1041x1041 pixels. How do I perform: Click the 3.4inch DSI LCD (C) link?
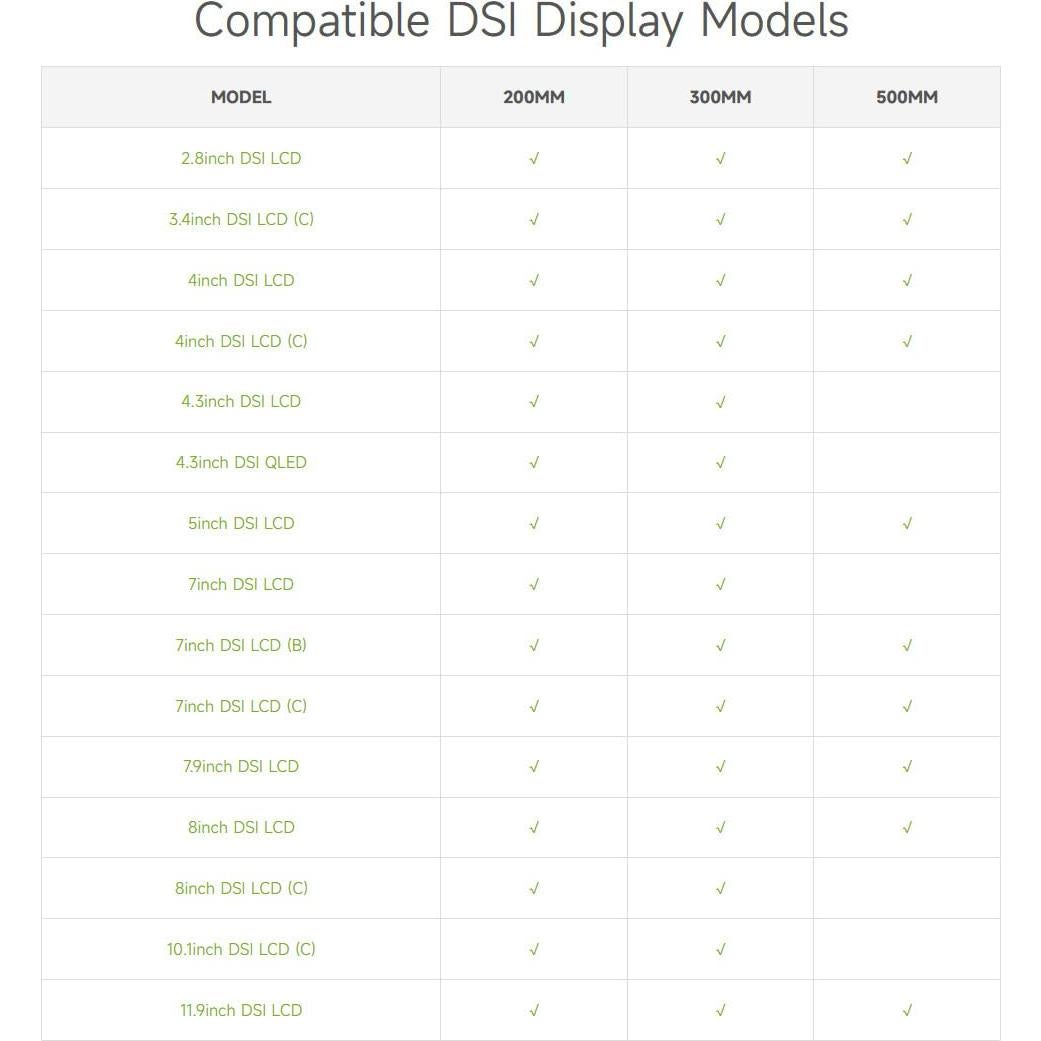pyautogui.click(x=241, y=219)
